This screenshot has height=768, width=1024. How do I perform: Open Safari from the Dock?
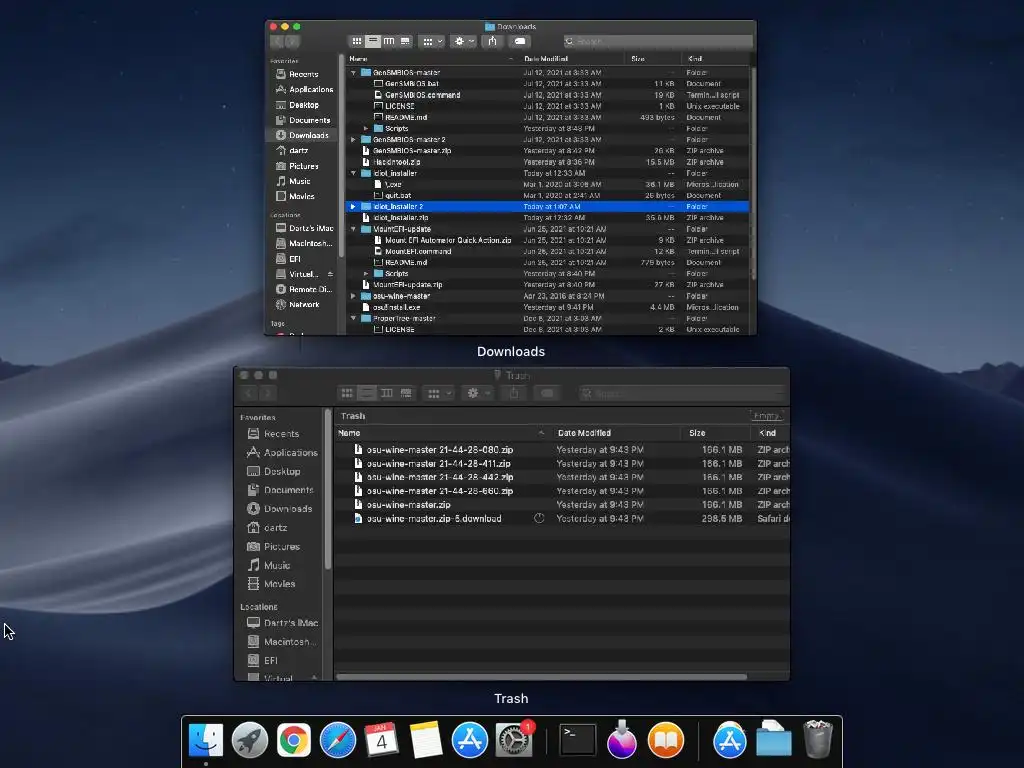tap(338, 740)
